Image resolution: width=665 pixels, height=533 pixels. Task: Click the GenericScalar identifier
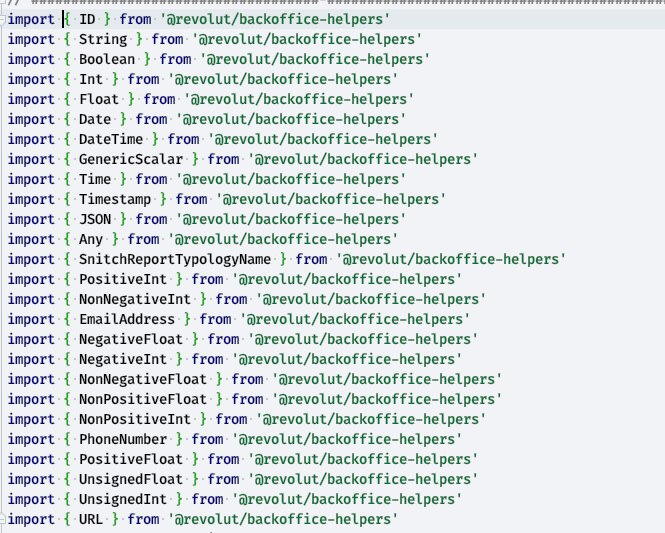131,159
